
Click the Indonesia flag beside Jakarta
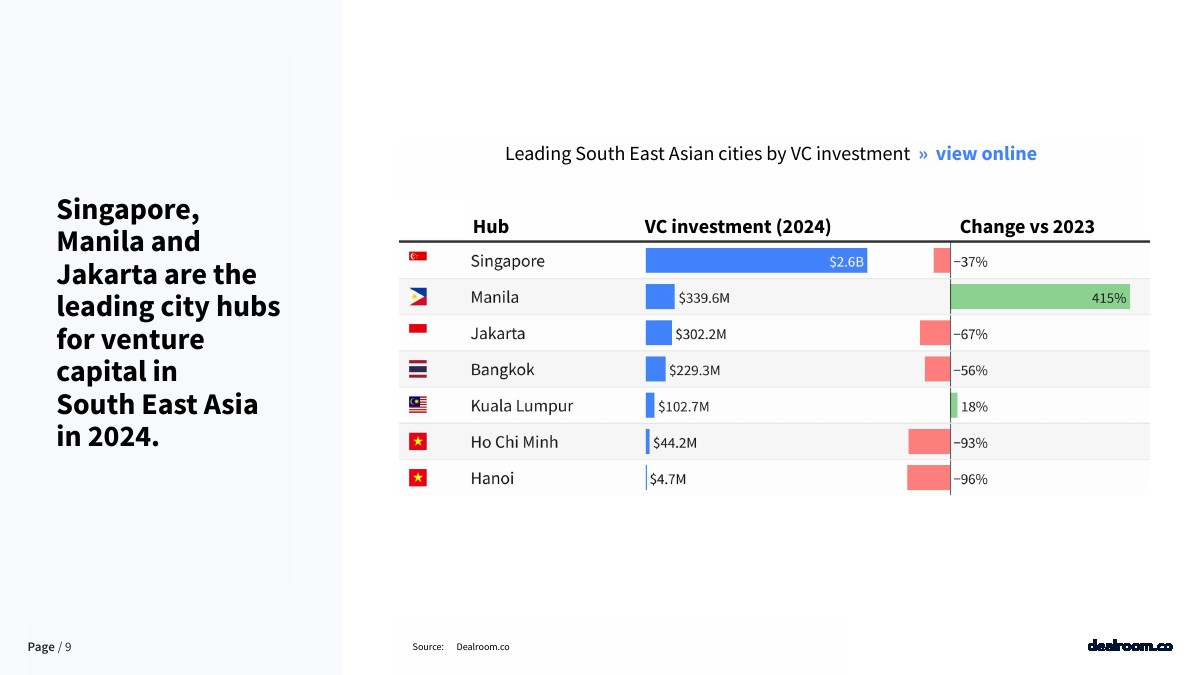coord(418,329)
